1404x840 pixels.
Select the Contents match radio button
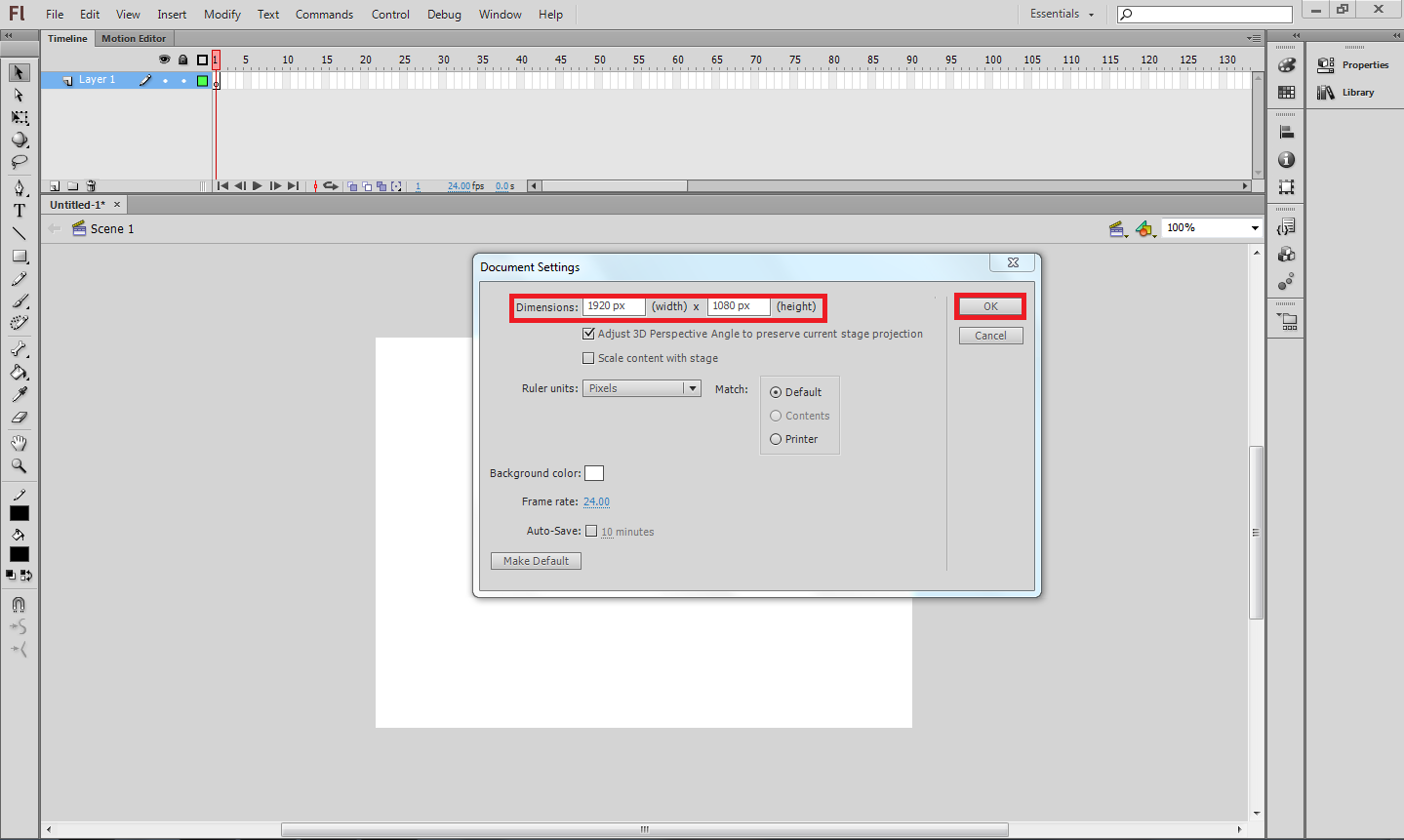(x=775, y=415)
